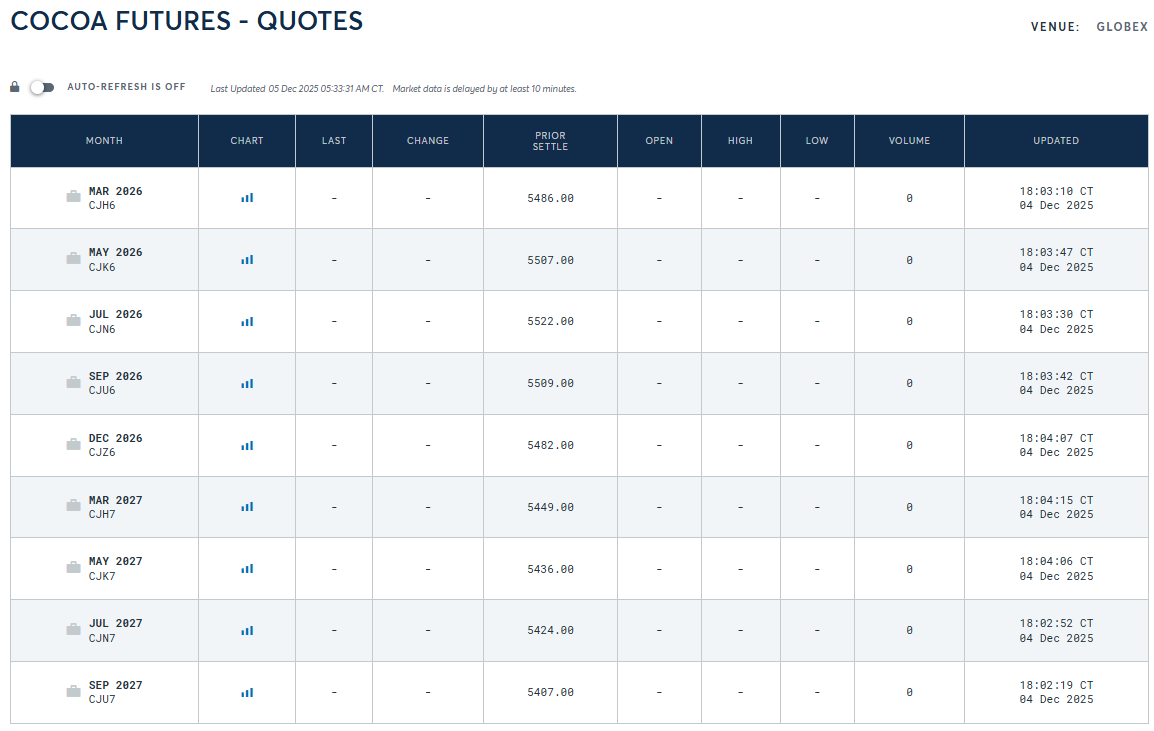Screen dimensions: 1154x731
Task: Click the prior settle value 5407.00
Action: coord(551,692)
